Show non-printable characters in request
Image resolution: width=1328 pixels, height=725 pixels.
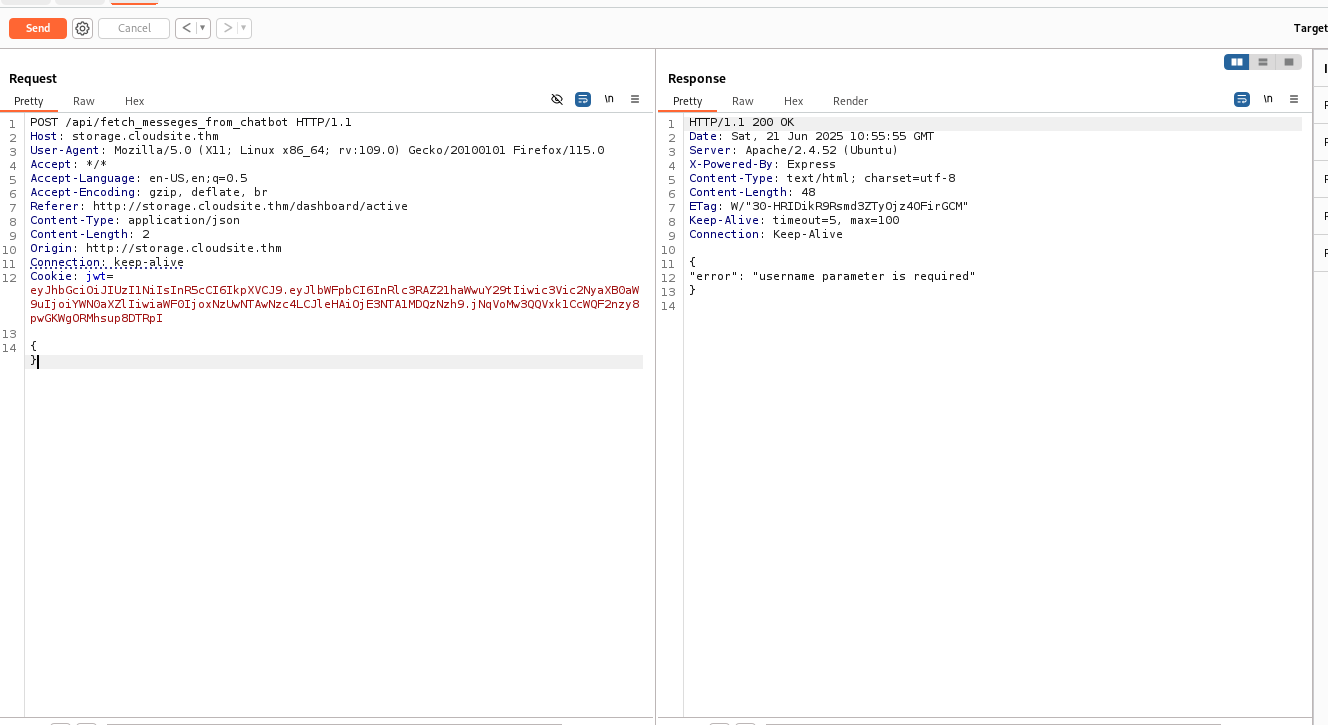(609, 100)
